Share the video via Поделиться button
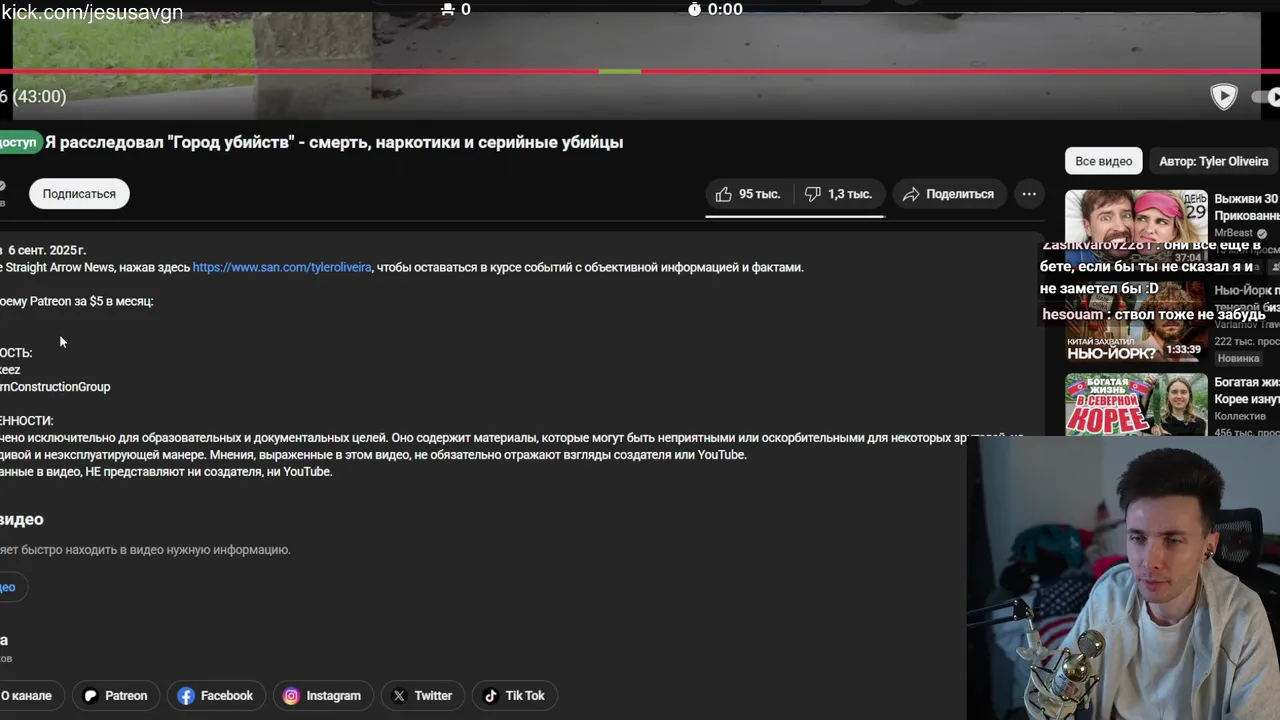1280x720 pixels. click(948, 194)
